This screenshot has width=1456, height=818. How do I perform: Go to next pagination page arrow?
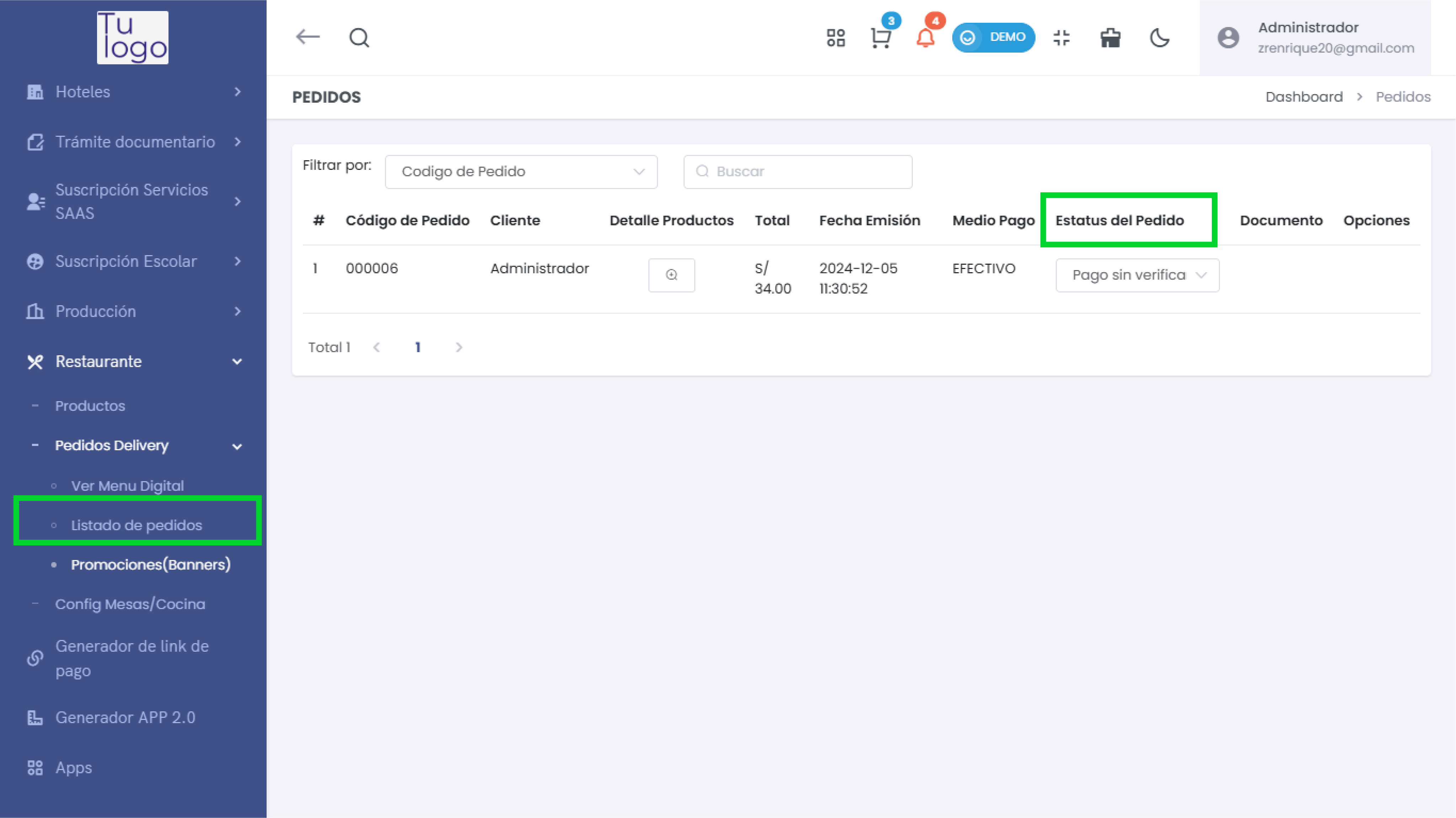(459, 348)
